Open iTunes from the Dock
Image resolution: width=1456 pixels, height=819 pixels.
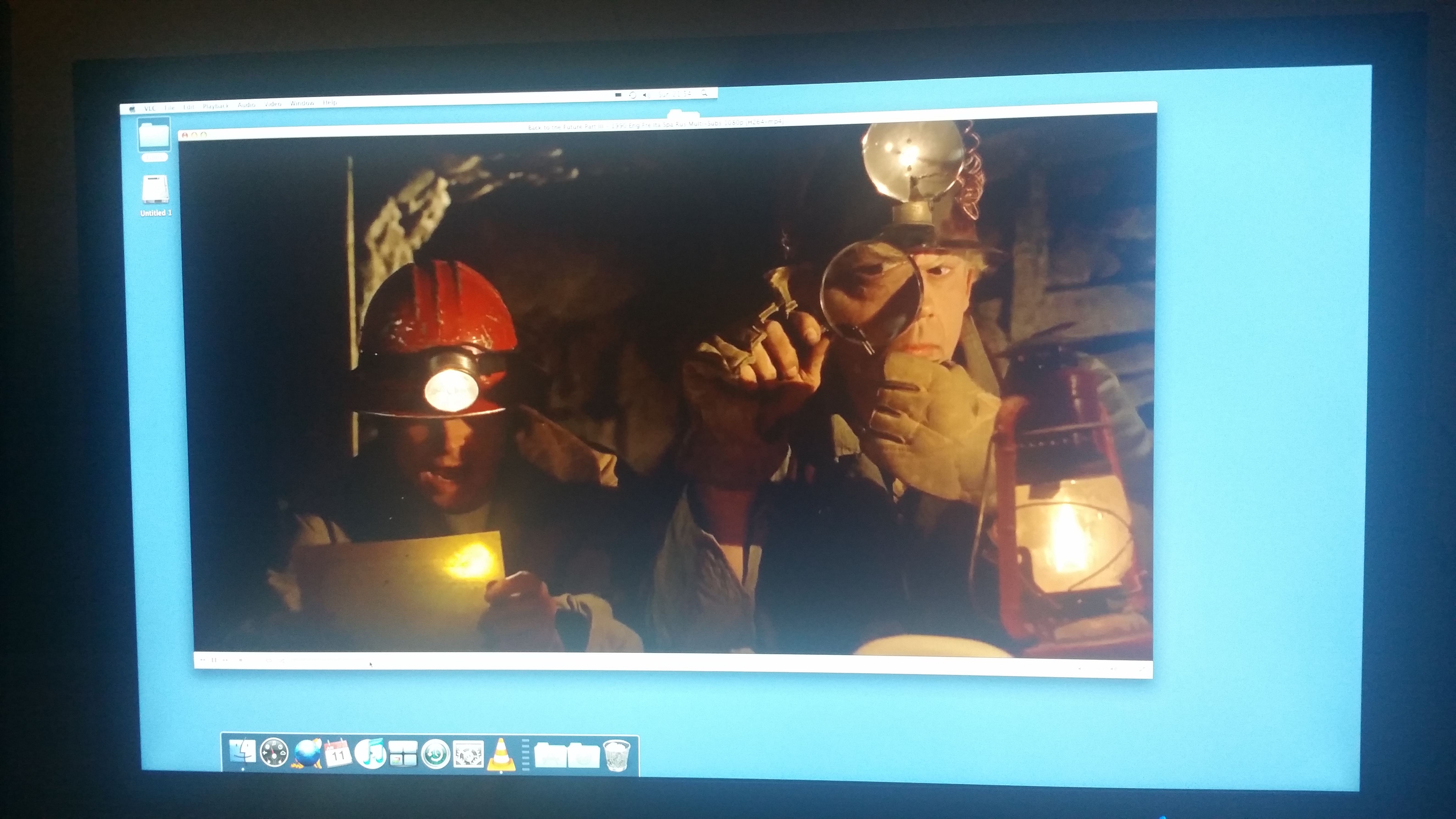tap(370, 754)
